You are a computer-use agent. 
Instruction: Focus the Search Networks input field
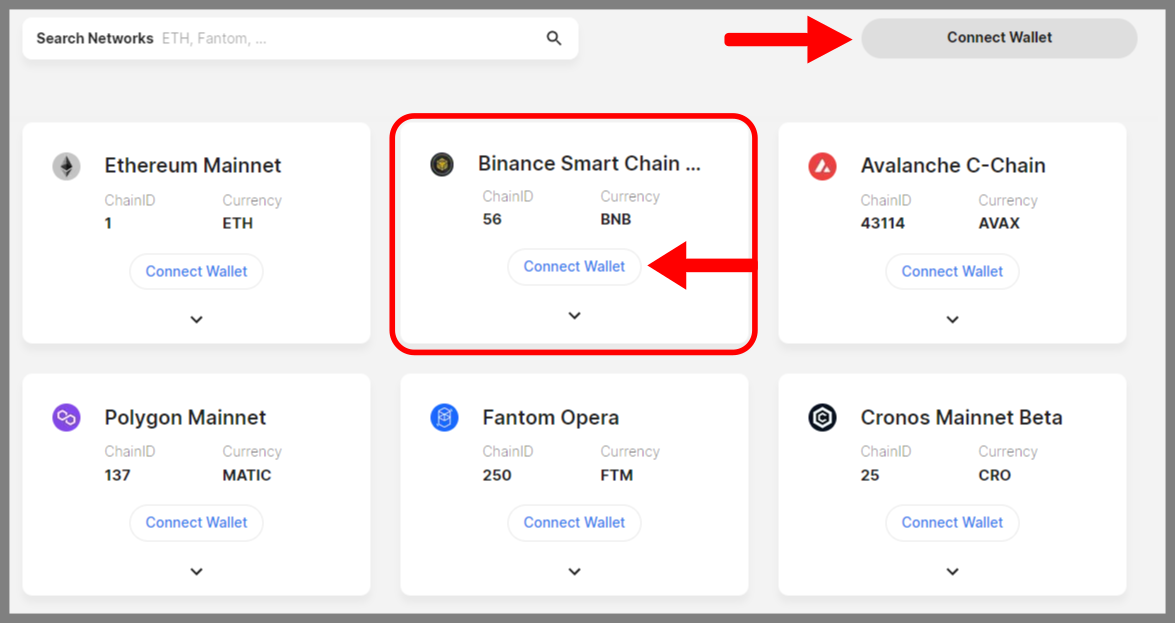tap(350, 39)
